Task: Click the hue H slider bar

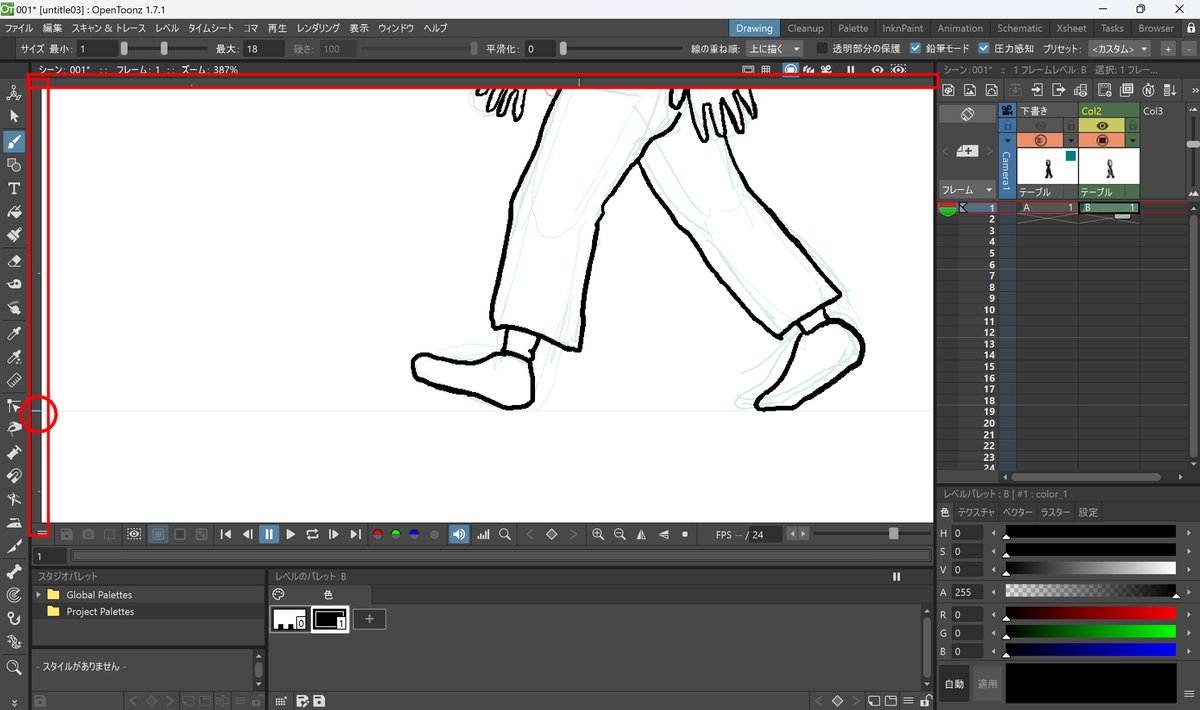Action: [1091, 533]
